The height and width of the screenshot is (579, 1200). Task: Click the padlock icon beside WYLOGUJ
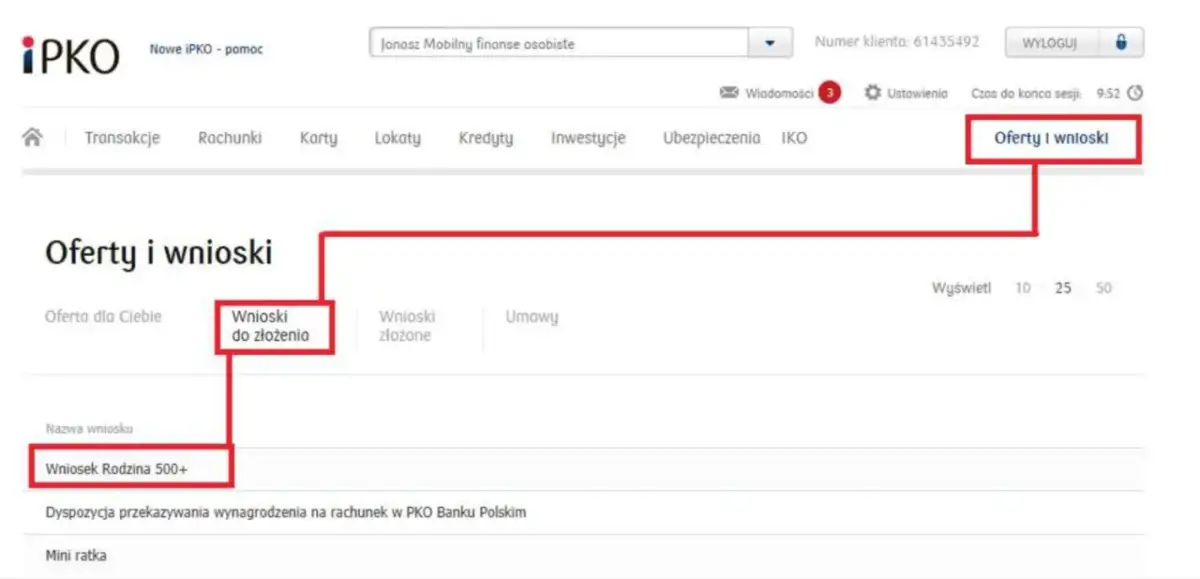[1122, 42]
